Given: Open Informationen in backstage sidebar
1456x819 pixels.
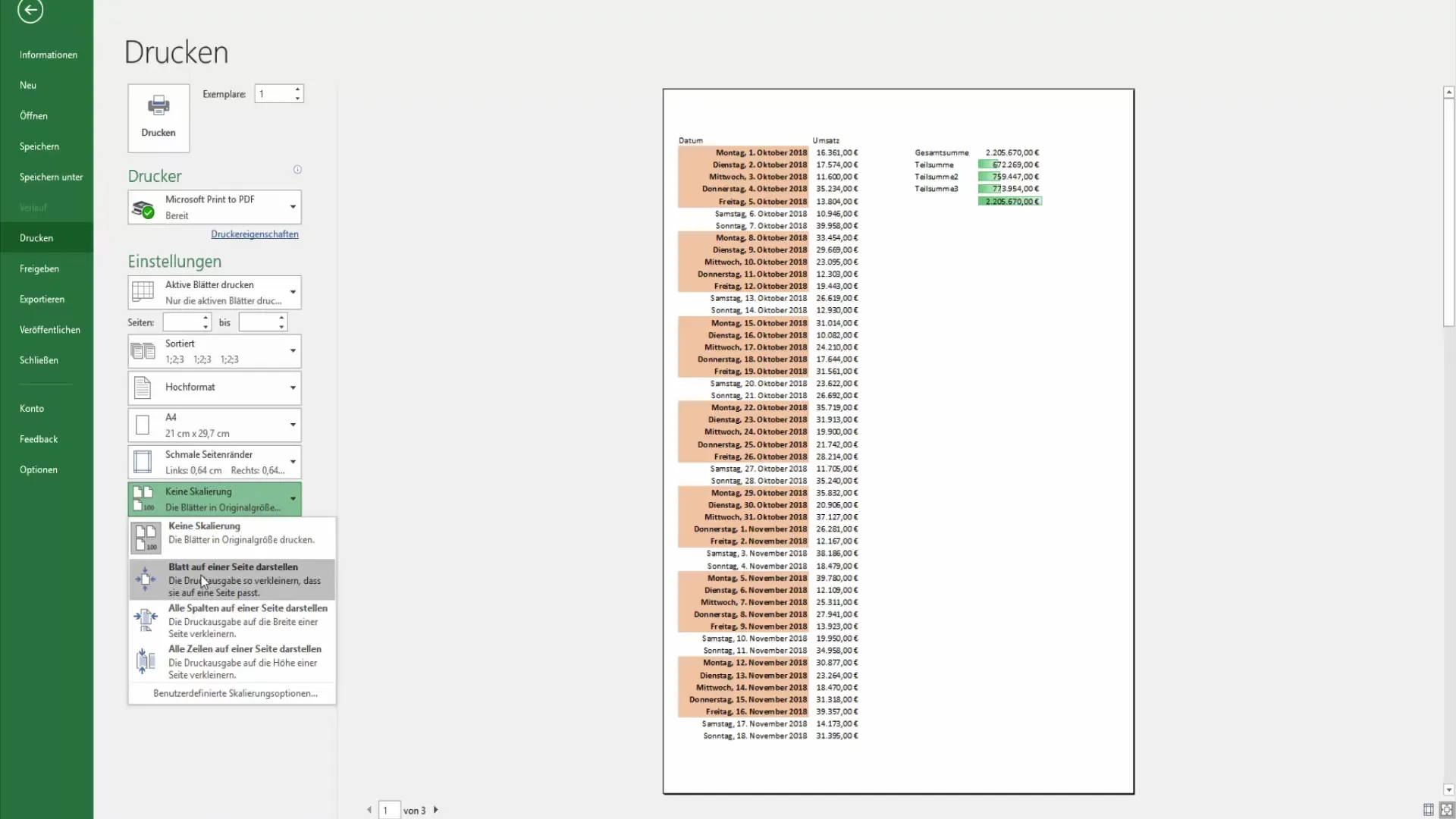Looking at the screenshot, I should (x=47, y=55).
